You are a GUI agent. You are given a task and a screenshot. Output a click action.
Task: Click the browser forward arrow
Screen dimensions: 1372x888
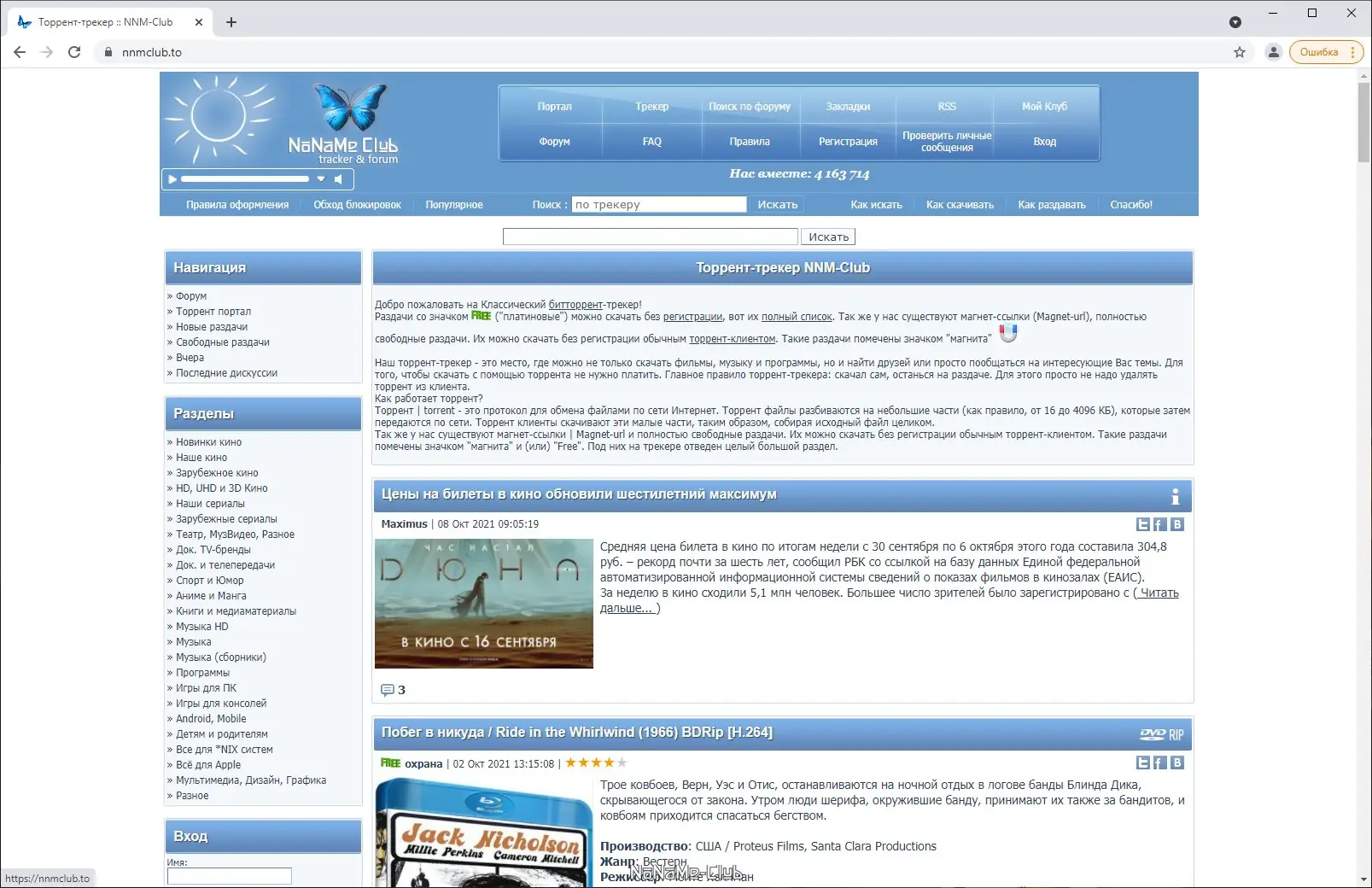(x=47, y=52)
